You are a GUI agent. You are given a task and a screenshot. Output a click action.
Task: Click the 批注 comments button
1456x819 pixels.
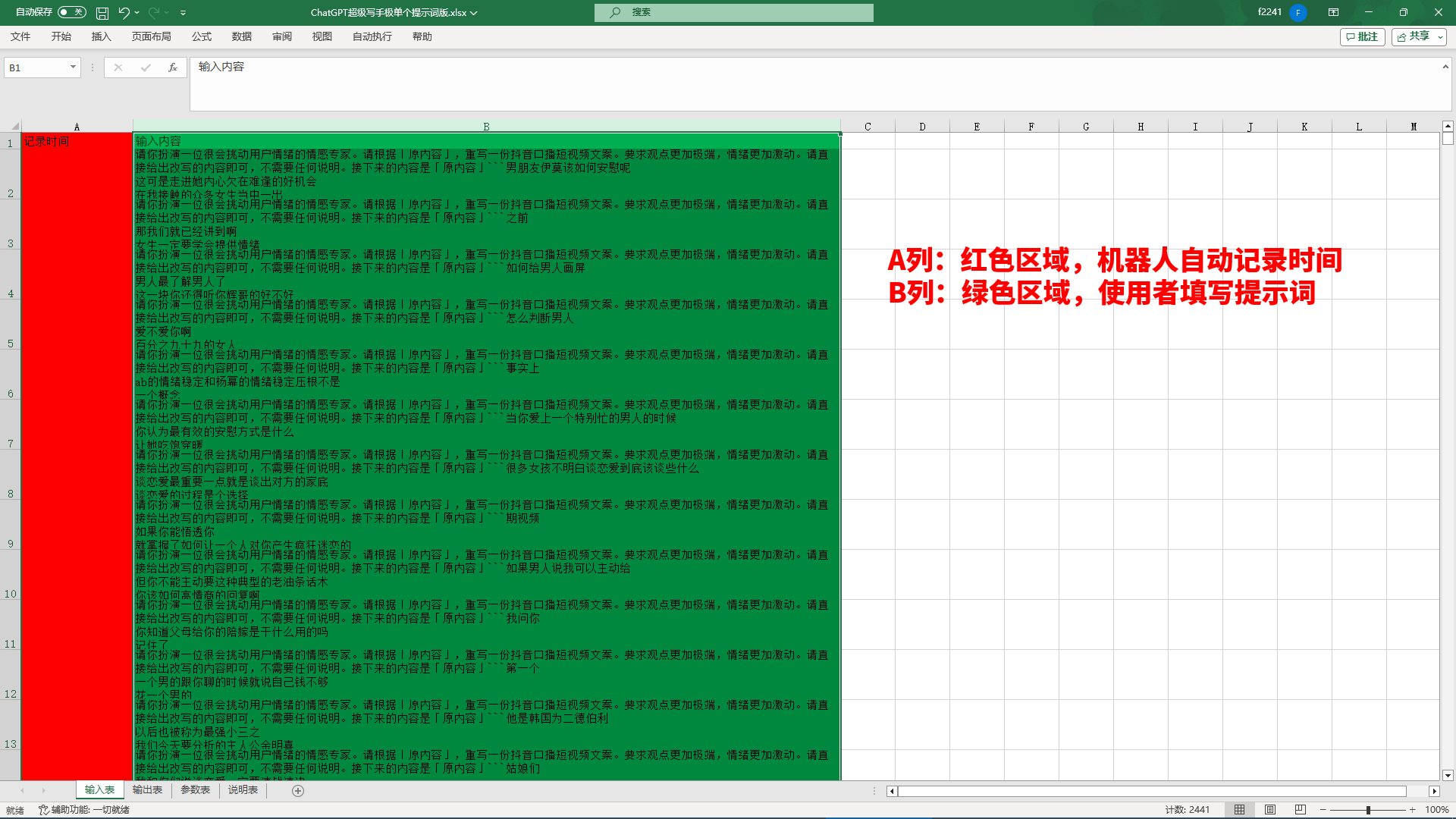(x=1363, y=36)
